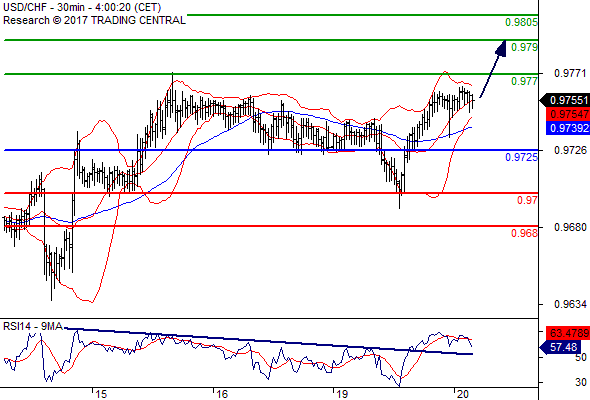Select the 20 date marker on axis
Viewport: 590px width, 400px height.
[462, 394]
